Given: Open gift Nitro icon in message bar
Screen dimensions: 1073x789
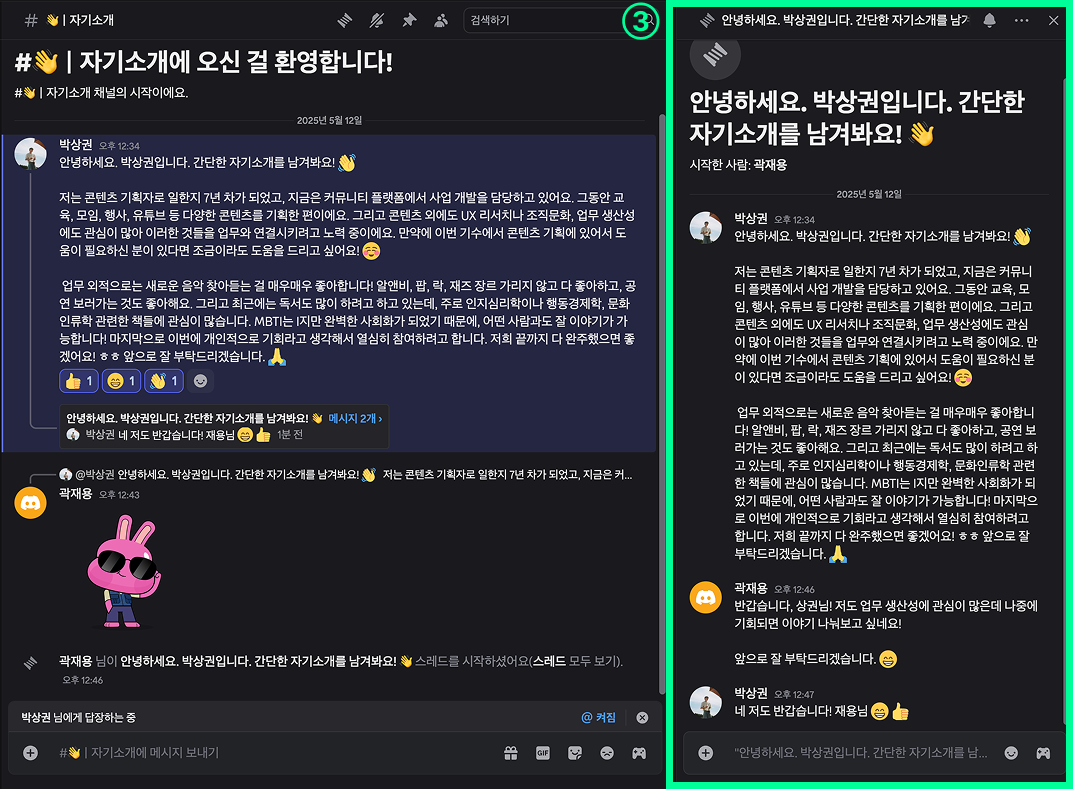Looking at the screenshot, I should pos(510,753).
